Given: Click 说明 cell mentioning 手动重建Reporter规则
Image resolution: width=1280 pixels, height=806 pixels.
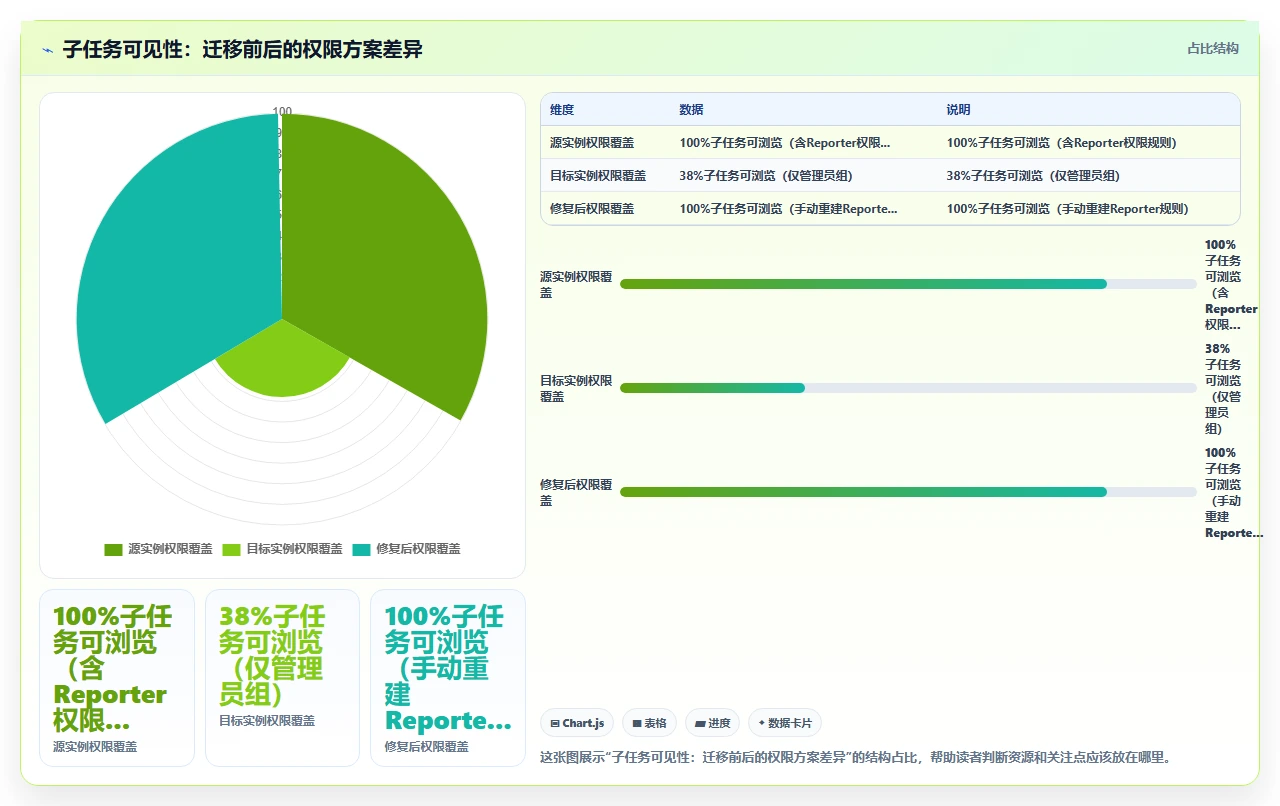Looking at the screenshot, I should [x=1068, y=209].
